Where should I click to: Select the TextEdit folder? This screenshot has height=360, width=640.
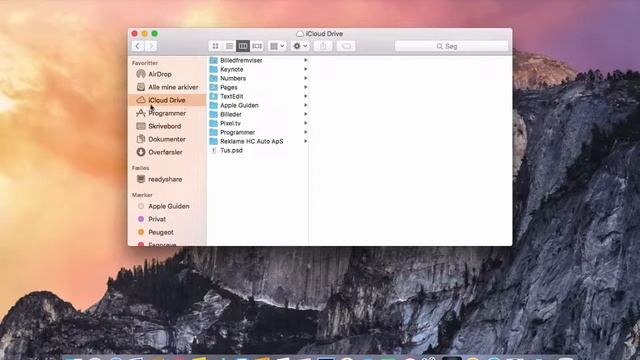click(x=258, y=96)
